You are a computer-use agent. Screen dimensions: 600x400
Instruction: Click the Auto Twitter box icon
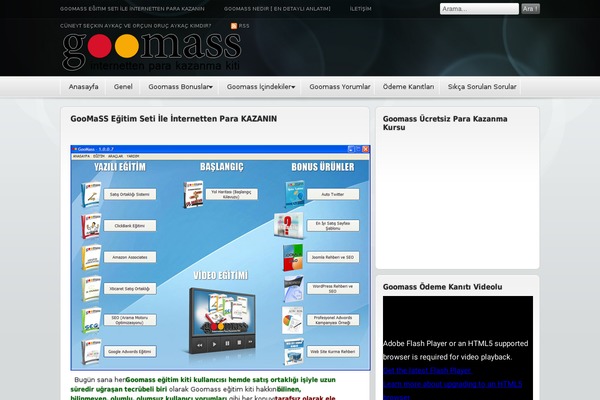(295, 194)
